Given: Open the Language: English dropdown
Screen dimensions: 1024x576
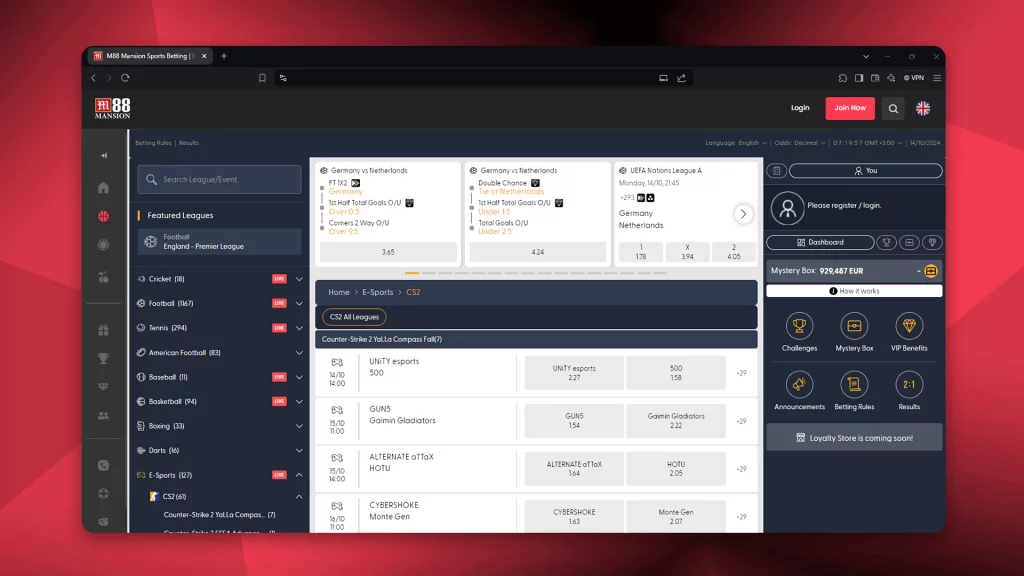Looking at the screenshot, I should tap(736, 143).
